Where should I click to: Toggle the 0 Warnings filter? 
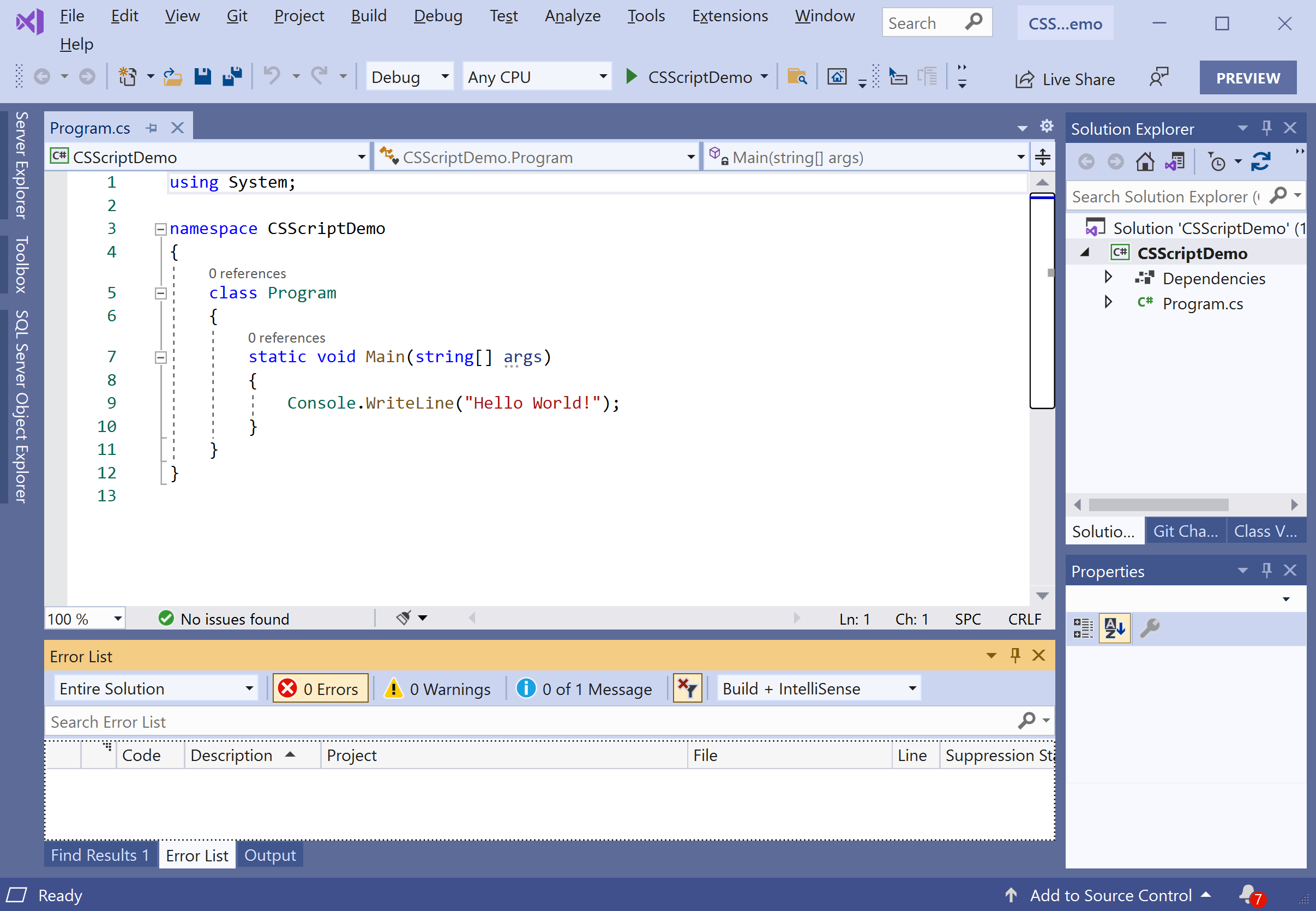point(439,688)
